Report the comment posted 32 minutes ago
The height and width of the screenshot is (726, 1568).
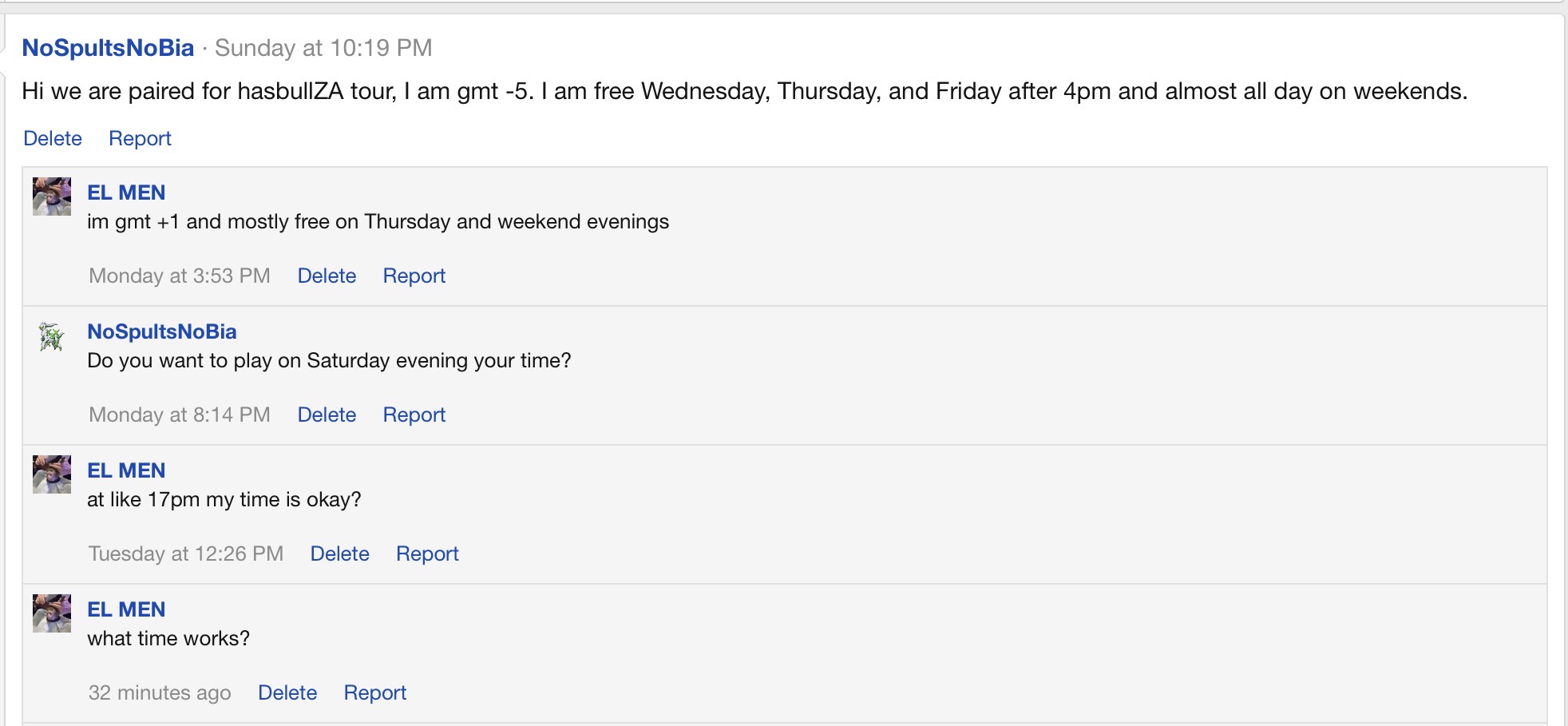(x=374, y=692)
